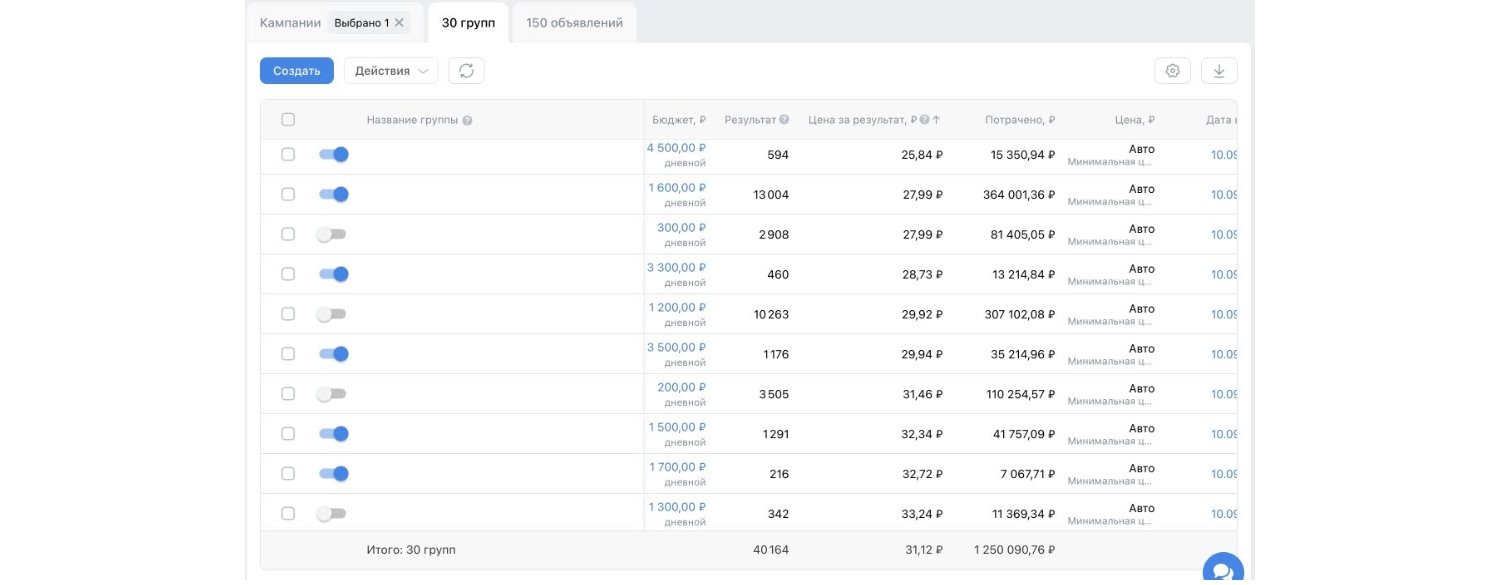Screen dimensions: 1500x585
Task: Click the download report icon
Action: click(x=1219, y=71)
